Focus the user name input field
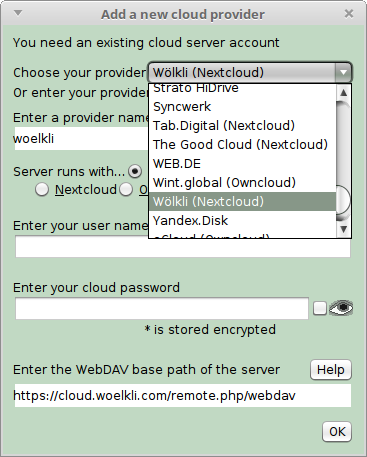The height and width of the screenshot is (457, 367). coord(183,247)
